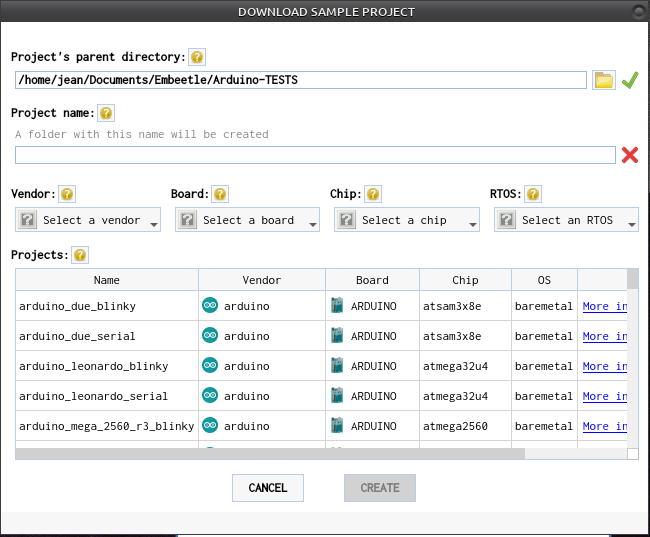Select the arduino_leonardo_blinky project name
Image resolution: width=650 pixels, height=537 pixels.
(x=94, y=366)
